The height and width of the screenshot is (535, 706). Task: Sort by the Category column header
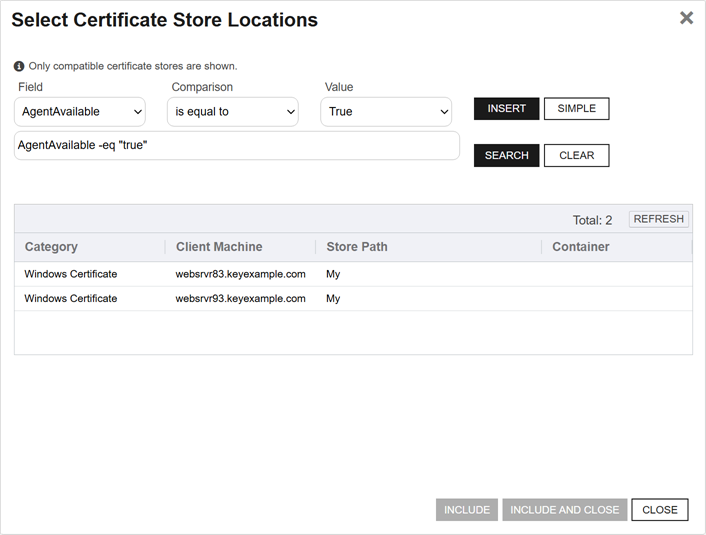51,247
